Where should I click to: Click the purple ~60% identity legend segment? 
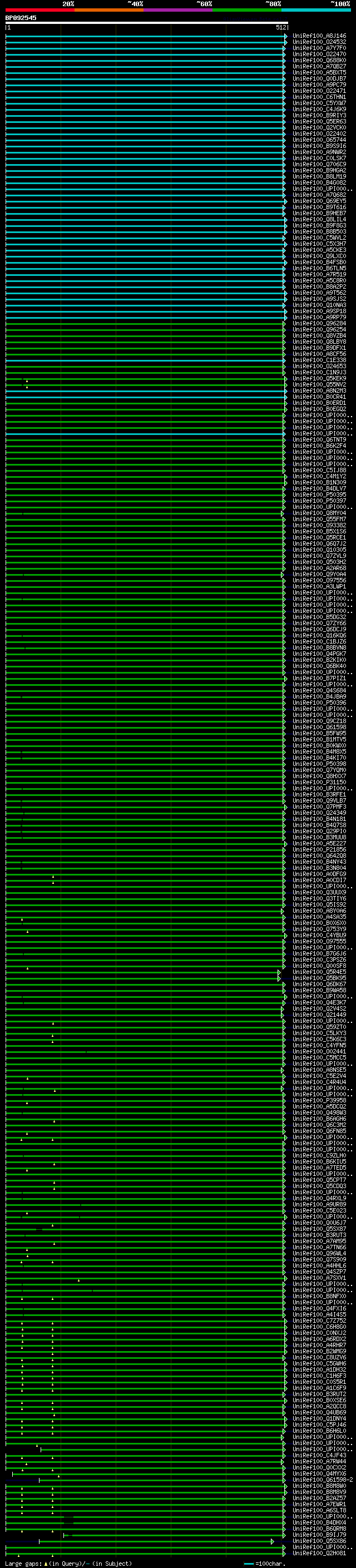point(179,11)
